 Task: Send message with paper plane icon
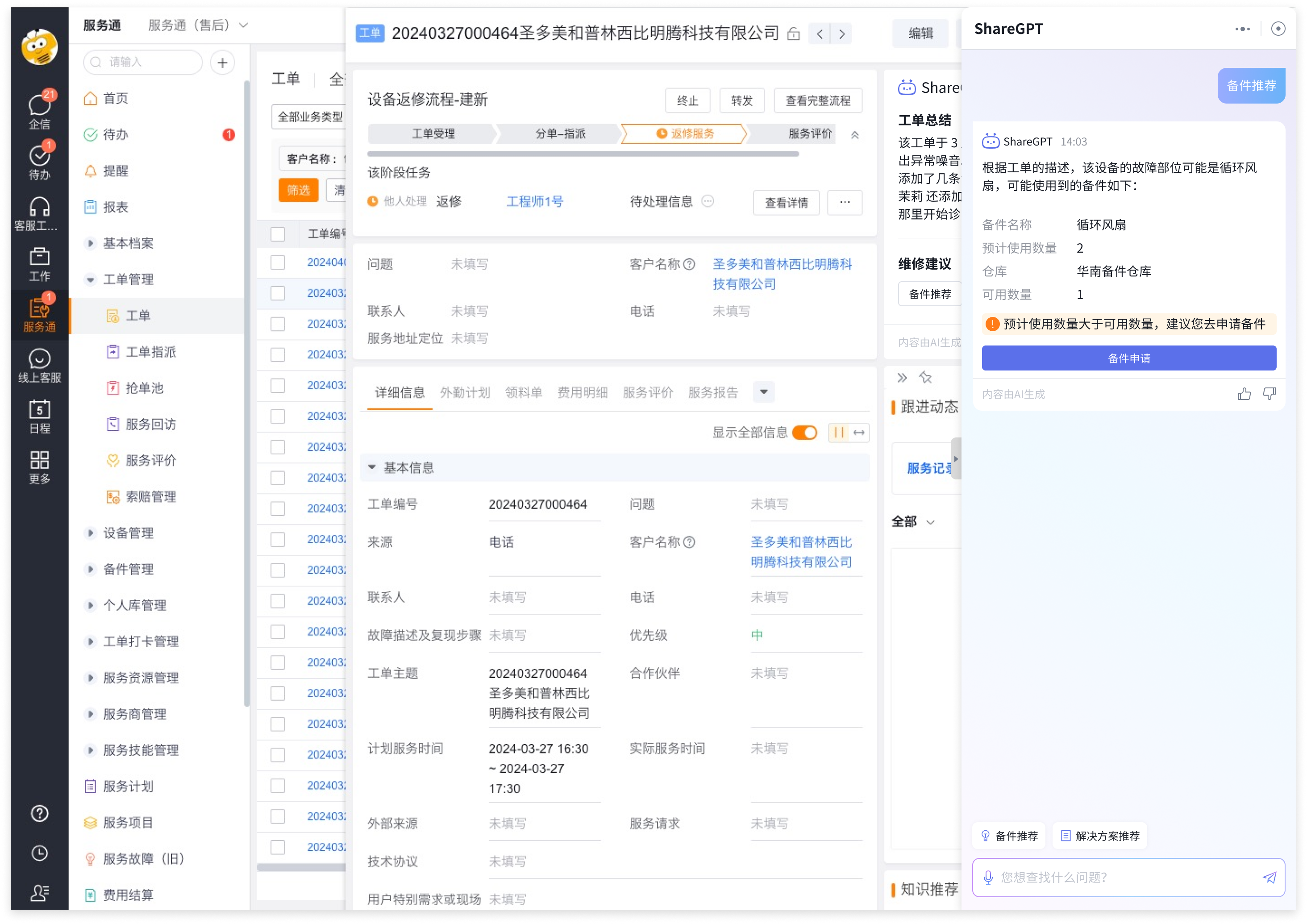point(1270,877)
